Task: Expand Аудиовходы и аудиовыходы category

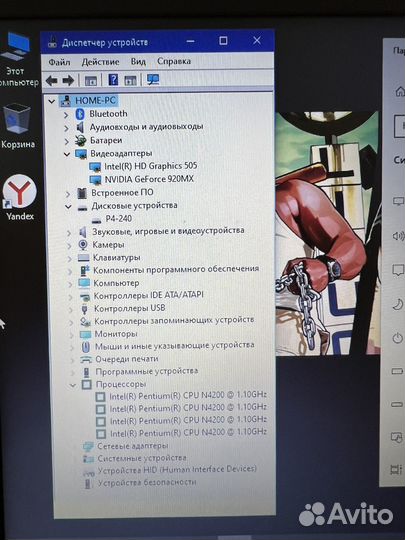Action: [x=66, y=128]
